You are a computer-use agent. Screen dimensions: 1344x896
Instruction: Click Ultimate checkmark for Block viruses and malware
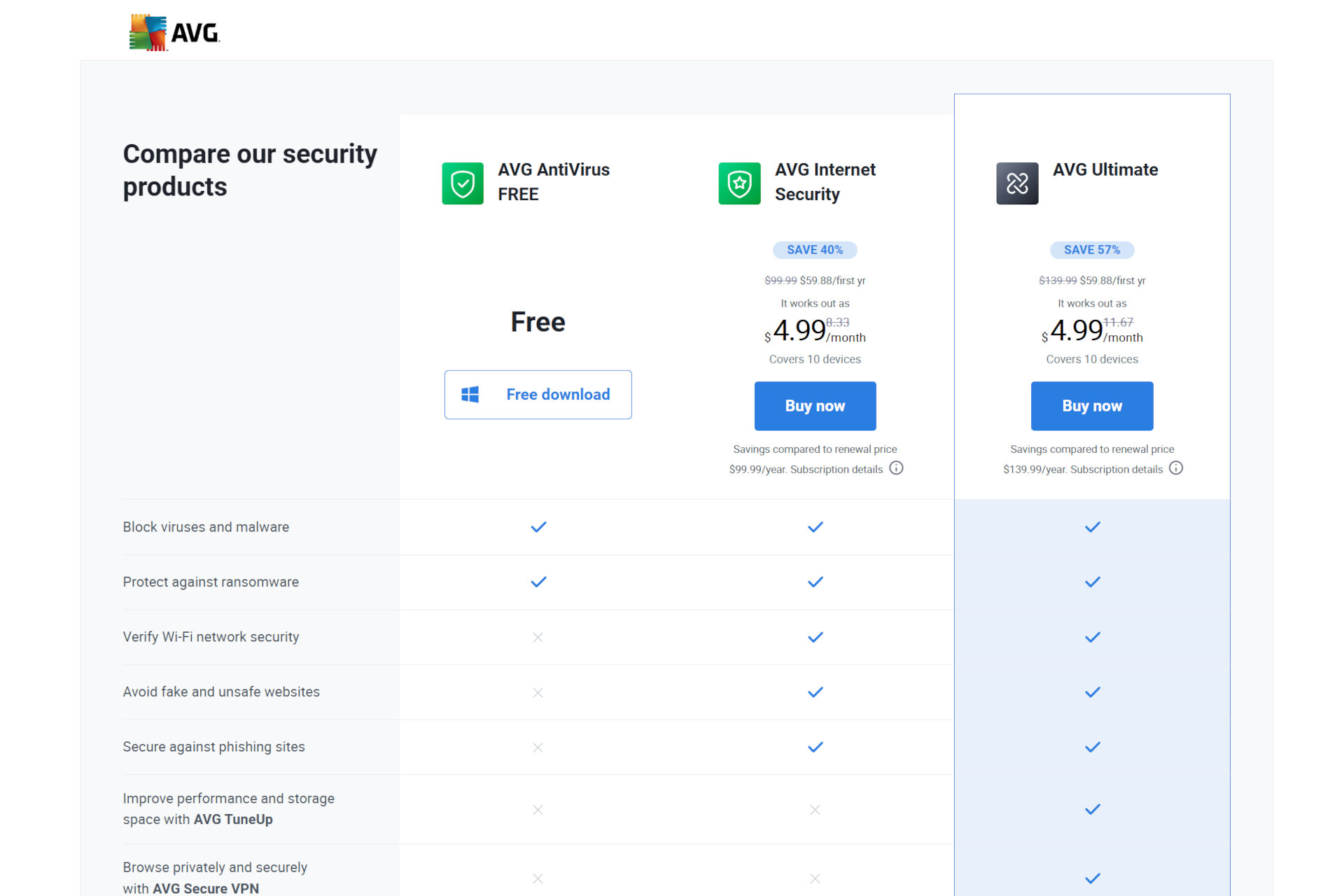click(x=1093, y=527)
